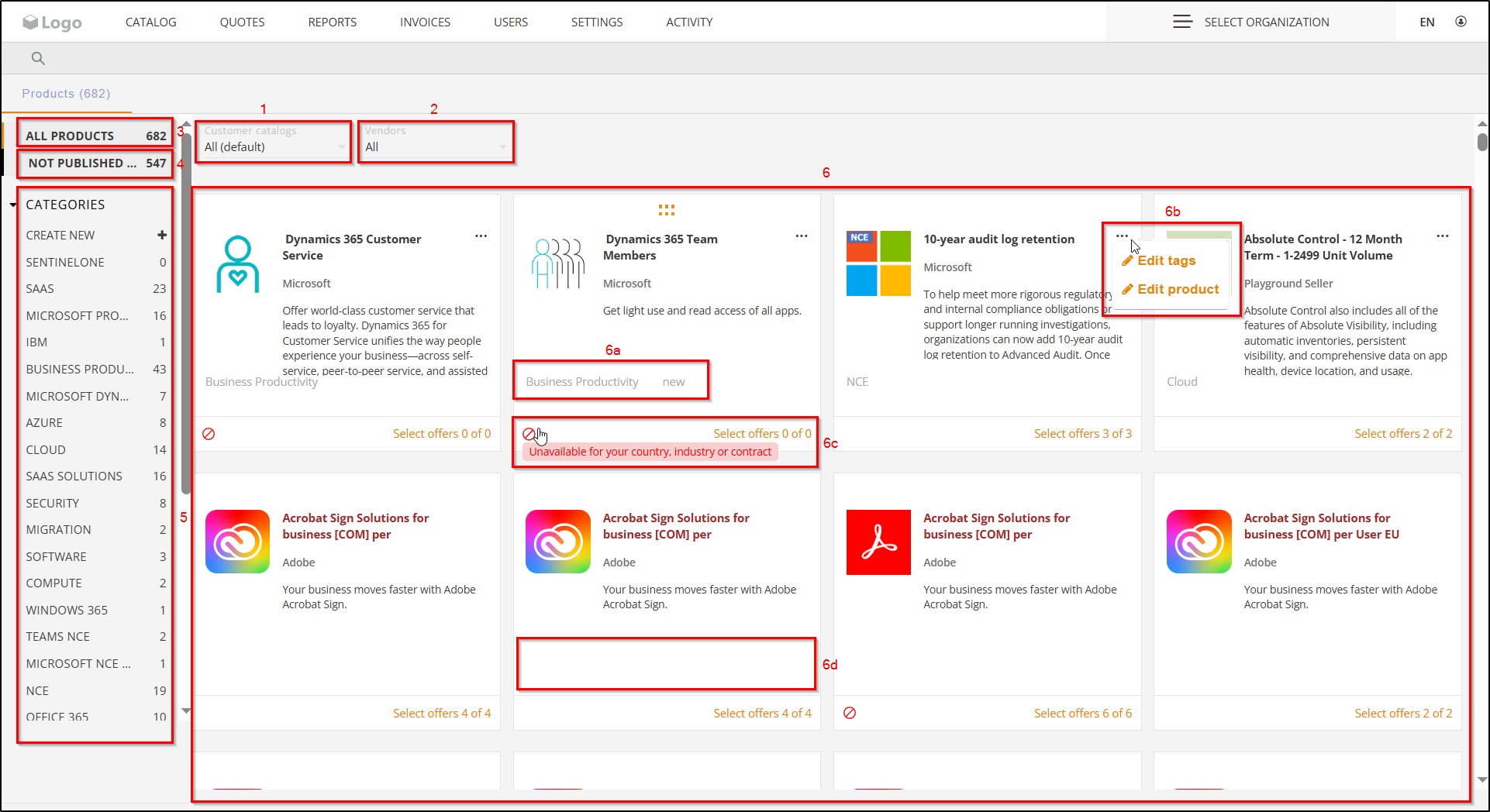Click the Microsoft NCE logo thumbnail
This screenshot has width=1490, height=812.
(878, 263)
